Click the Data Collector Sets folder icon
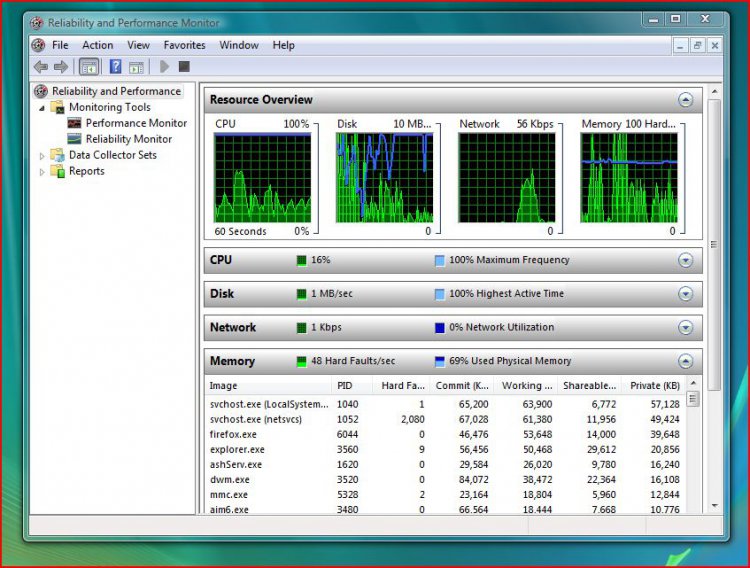750x568 pixels. coord(57,155)
